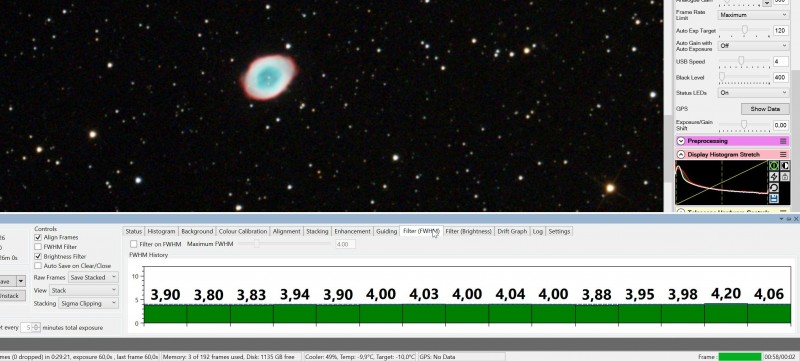Open the Preprocessing section hamburger menu
The height and width of the screenshot is (361, 800).
(x=783, y=141)
